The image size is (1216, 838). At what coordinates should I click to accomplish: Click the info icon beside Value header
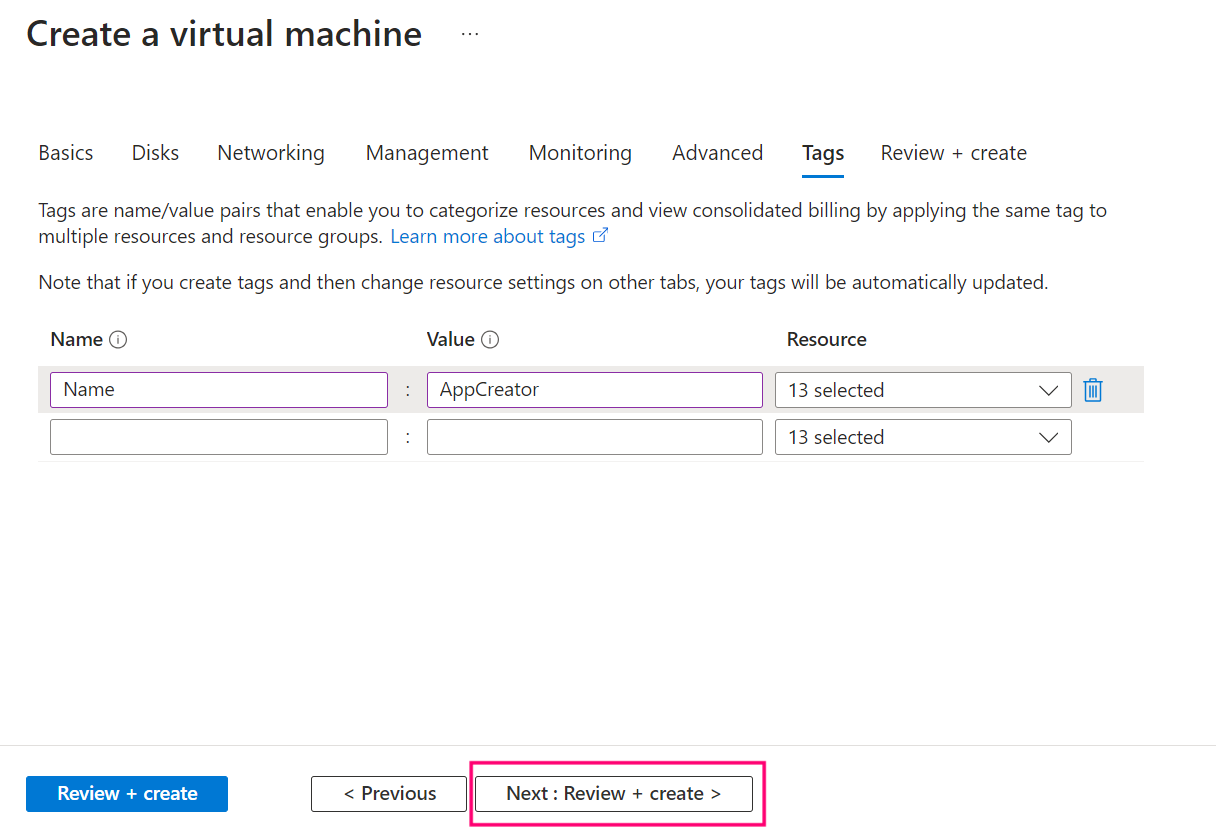pos(490,340)
